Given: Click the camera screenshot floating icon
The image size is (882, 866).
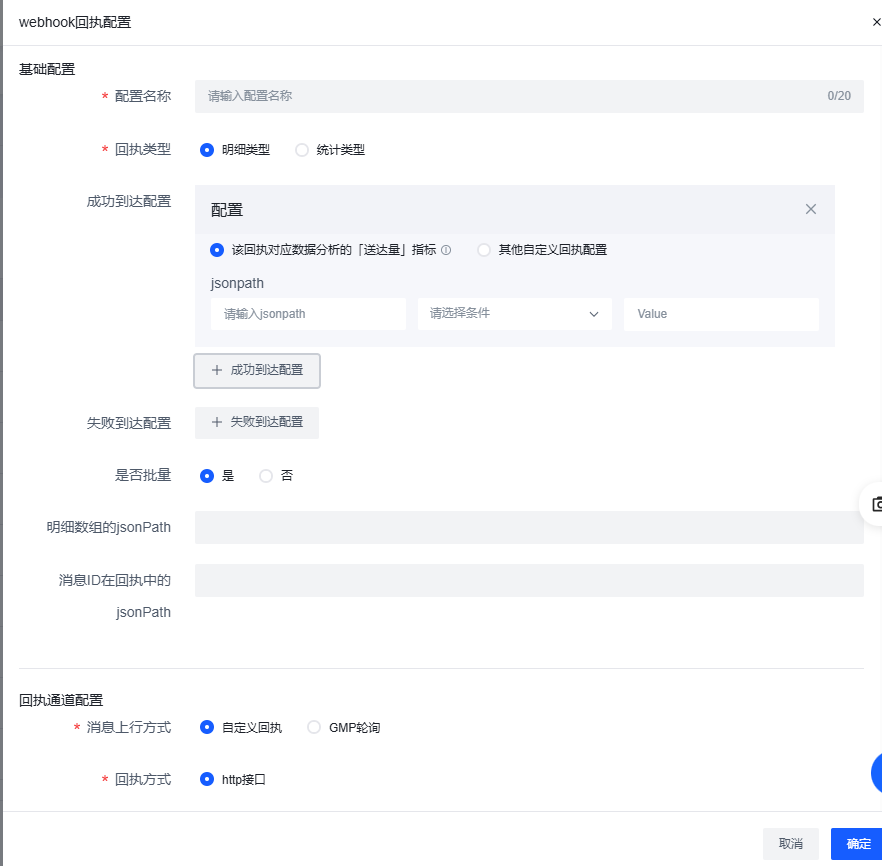Looking at the screenshot, I should pos(875,504).
